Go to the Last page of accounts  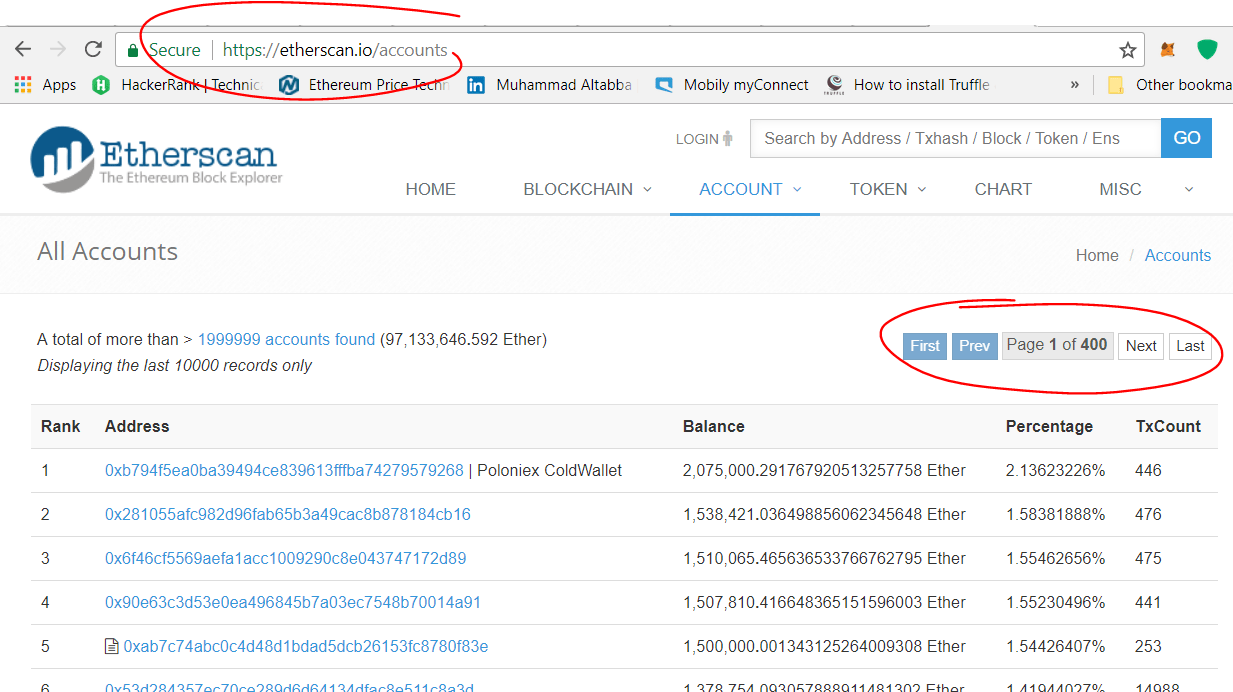pos(1190,345)
